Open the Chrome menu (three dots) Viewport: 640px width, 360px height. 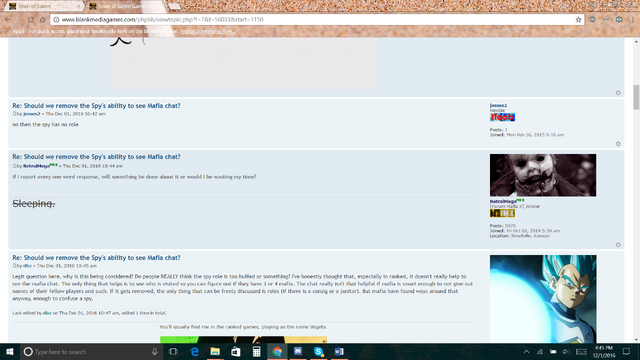click(633, 20)
